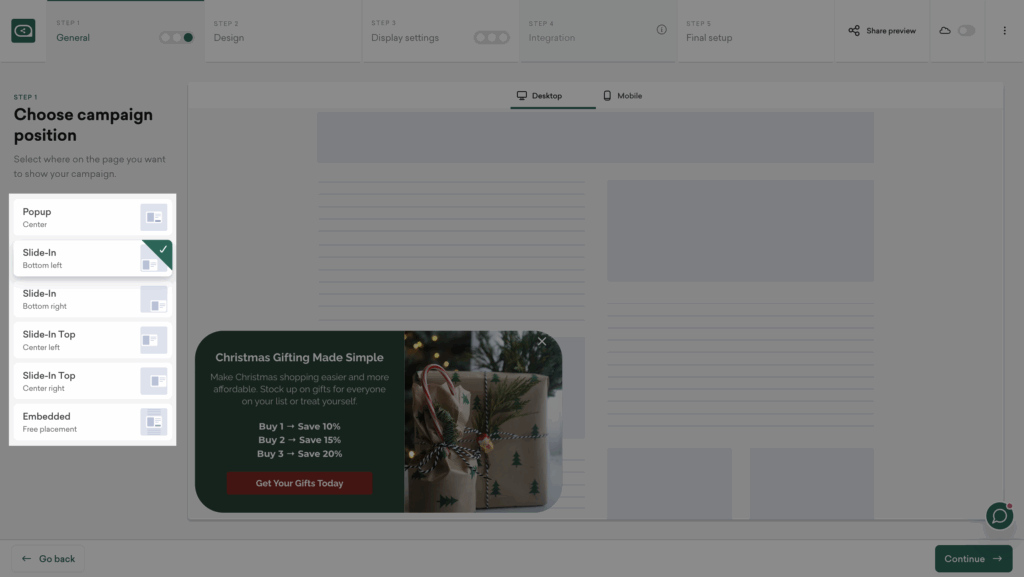1024x577 pixels.
Task: Click the Embedded free placement thumbnail icon
Action: coord(154,422)
